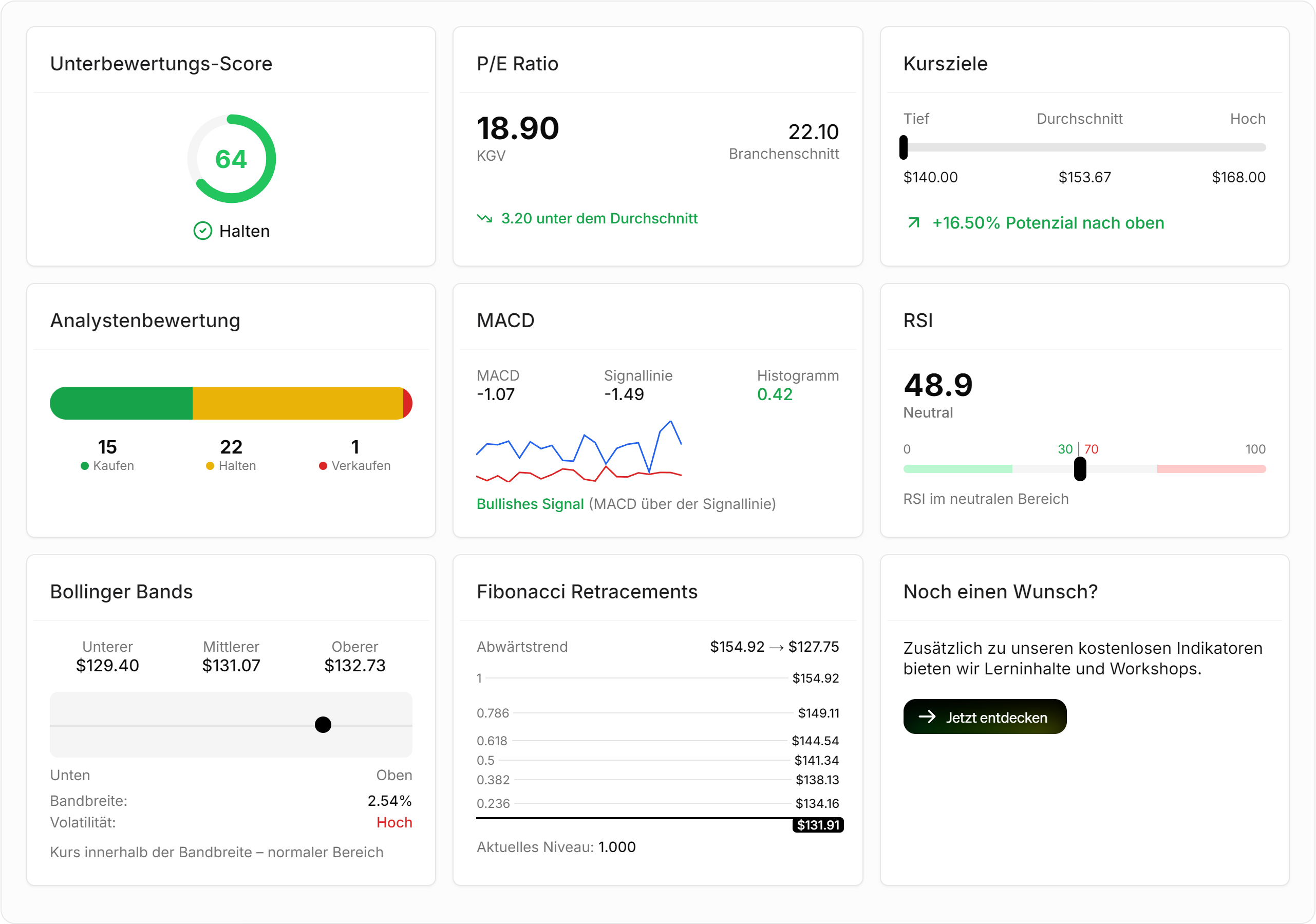
Task: Click the Kursziele heading
Action: [x=945, y=64]
